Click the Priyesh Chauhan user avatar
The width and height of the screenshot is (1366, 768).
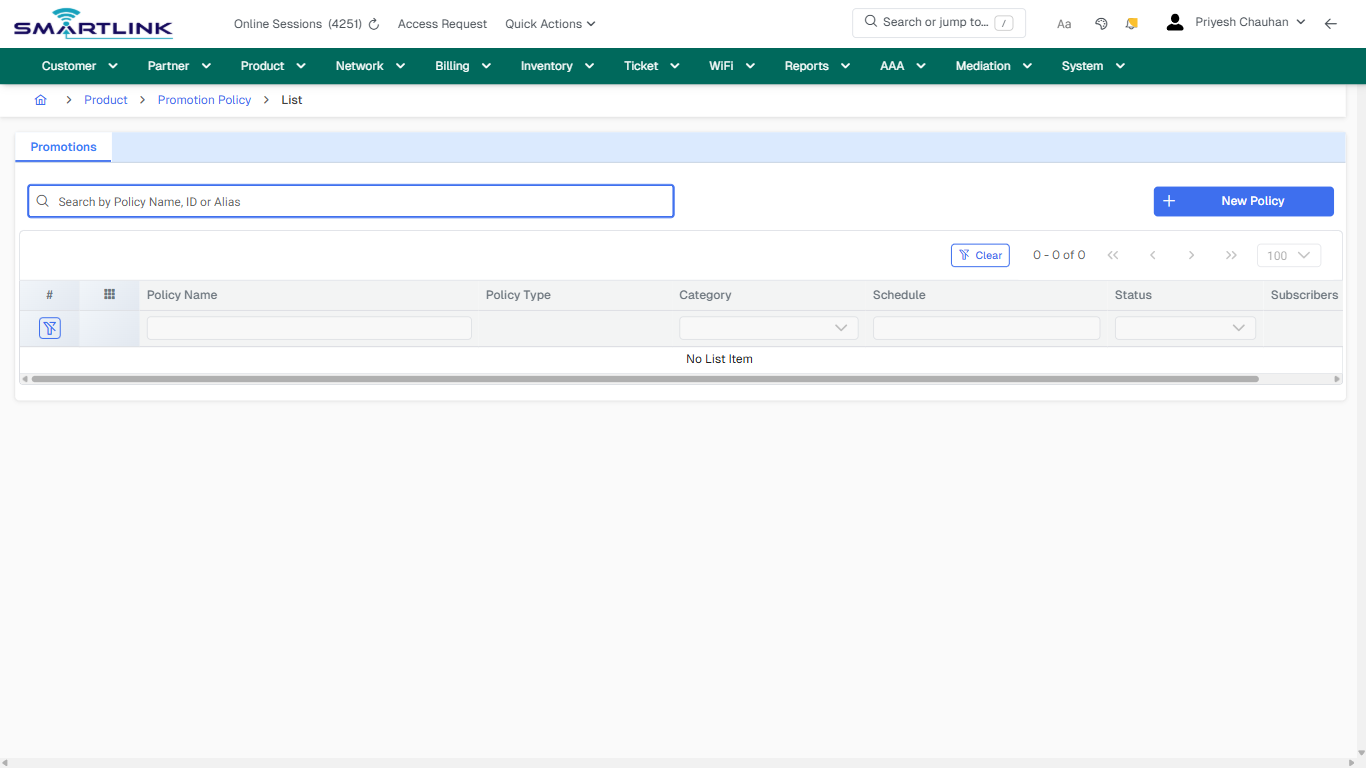coord(1174,20)
